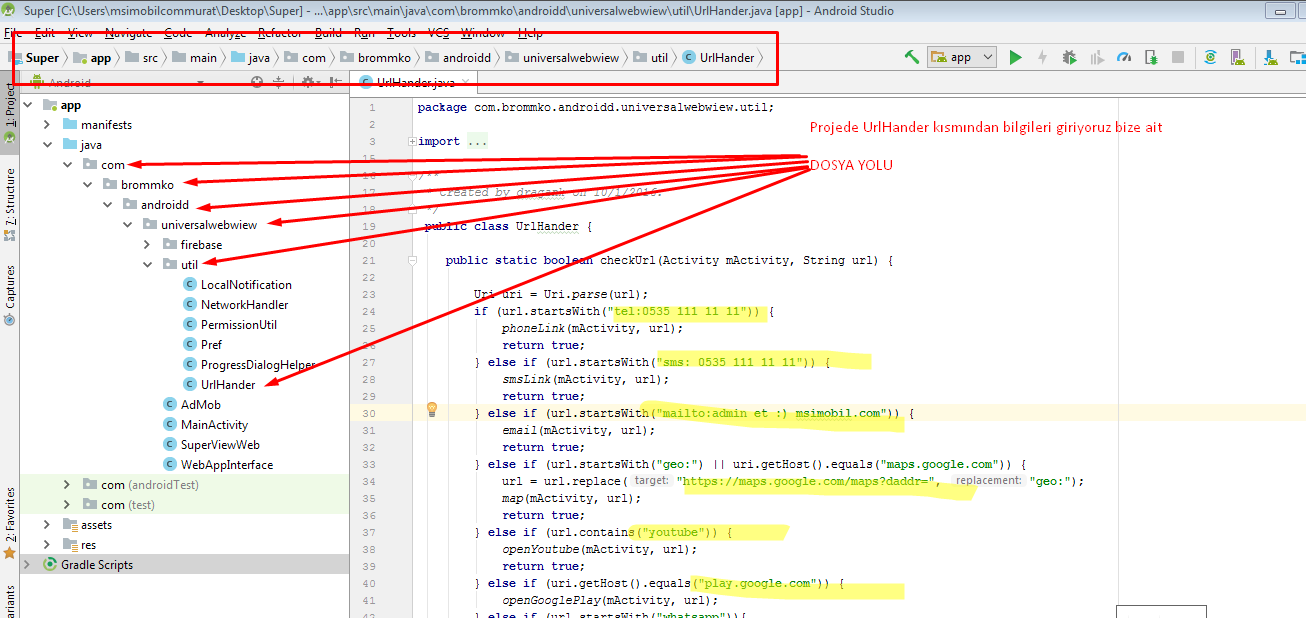The image size is (1306, 618).
Task: Collapse the util package node
Action: pos(147,265)
